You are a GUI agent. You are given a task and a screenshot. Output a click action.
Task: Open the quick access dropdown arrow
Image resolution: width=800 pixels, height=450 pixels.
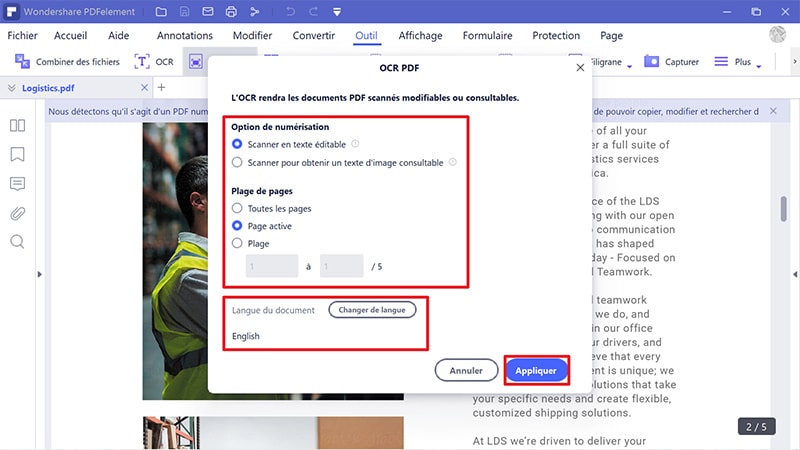tap(337, 12)
